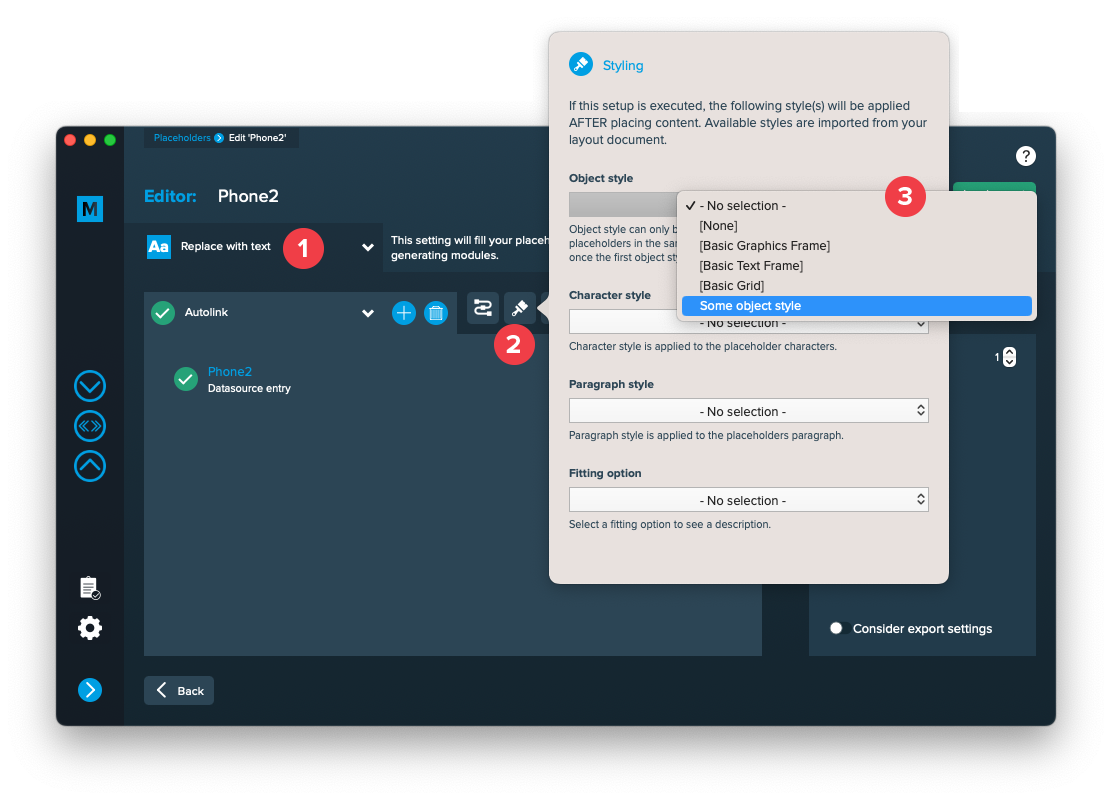Image resolution: width=1112 pixels, height=800 pixels.
Task: Click the link settings icon beside brush
Action: (x=483, y=308)
